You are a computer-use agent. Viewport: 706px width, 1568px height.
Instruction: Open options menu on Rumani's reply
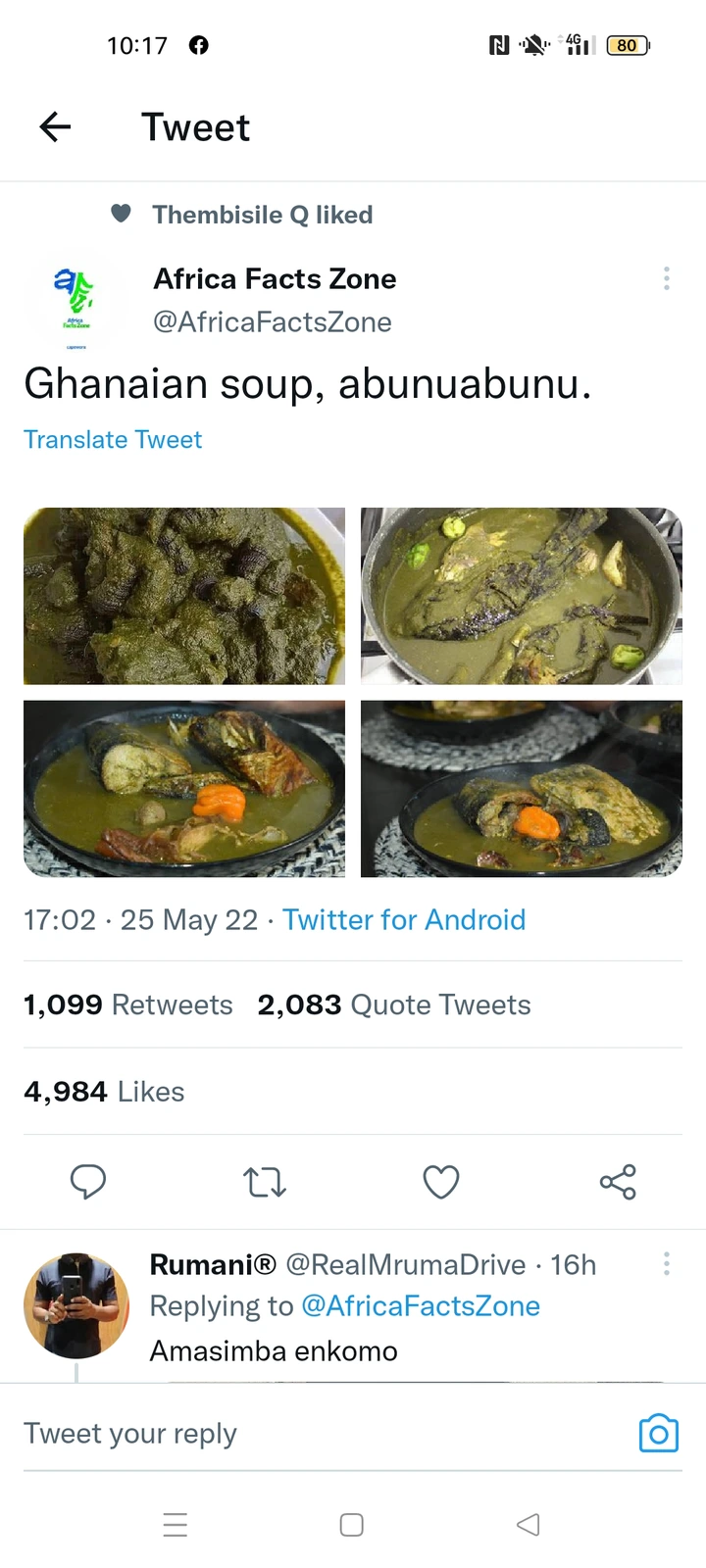[667, 1264]
